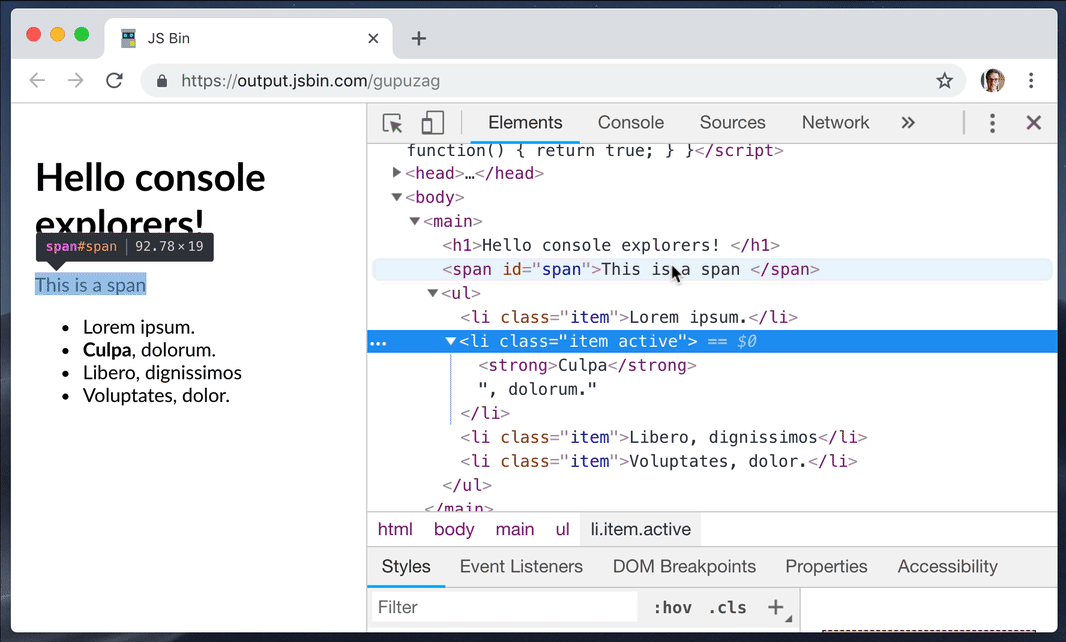Focus the styles Filter field
The image size is (1066, 642).
pyautogui.click(x=505, y=607)
